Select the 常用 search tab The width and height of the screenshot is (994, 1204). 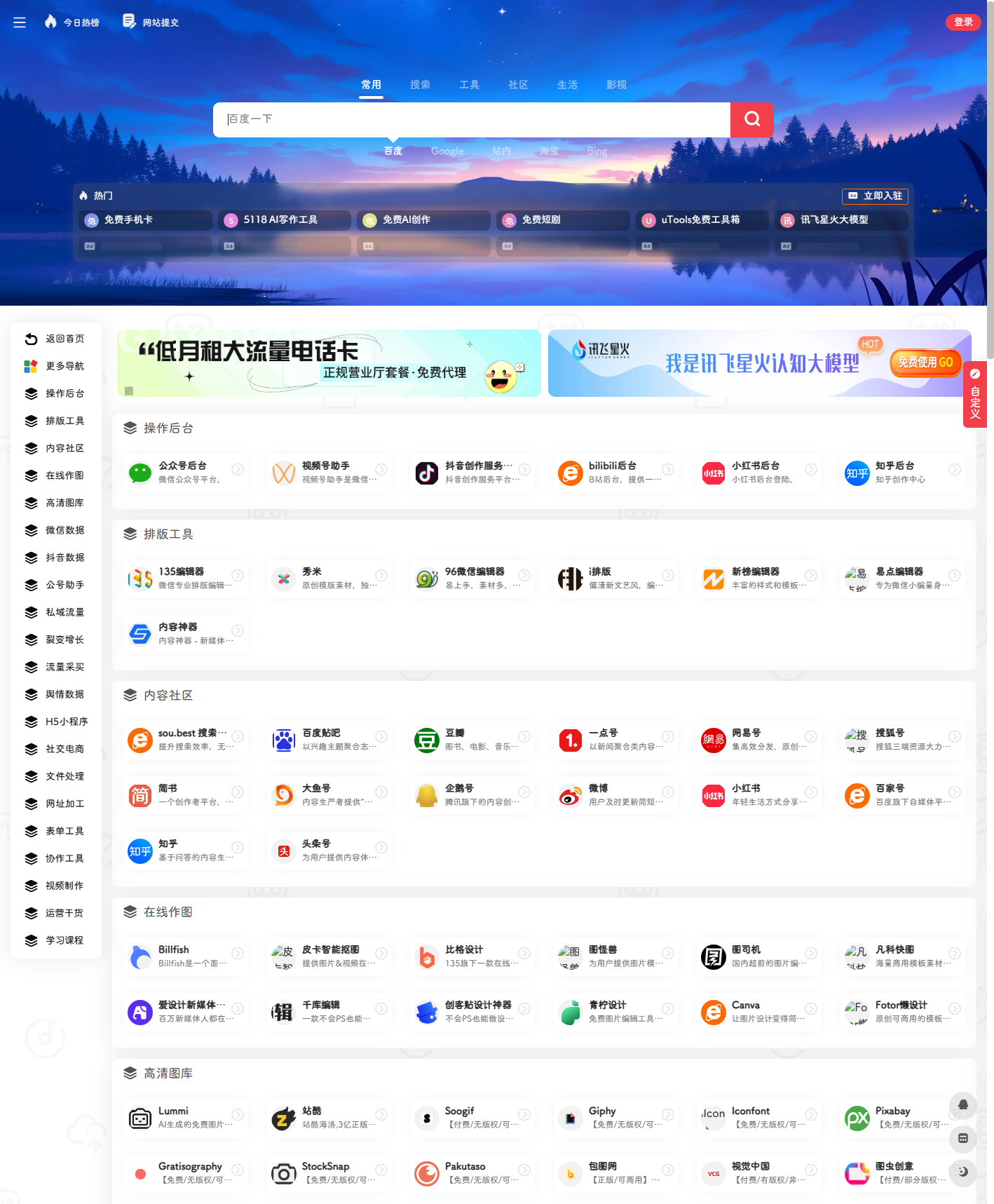[x=371, y=85]
